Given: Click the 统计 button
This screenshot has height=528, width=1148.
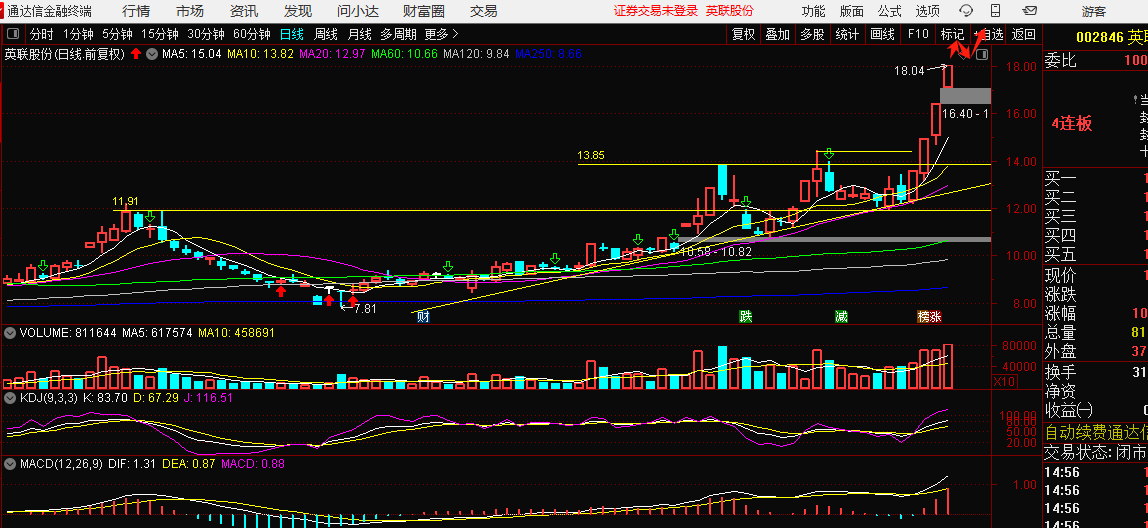Looking at the screenshot, I should [847, 34].
